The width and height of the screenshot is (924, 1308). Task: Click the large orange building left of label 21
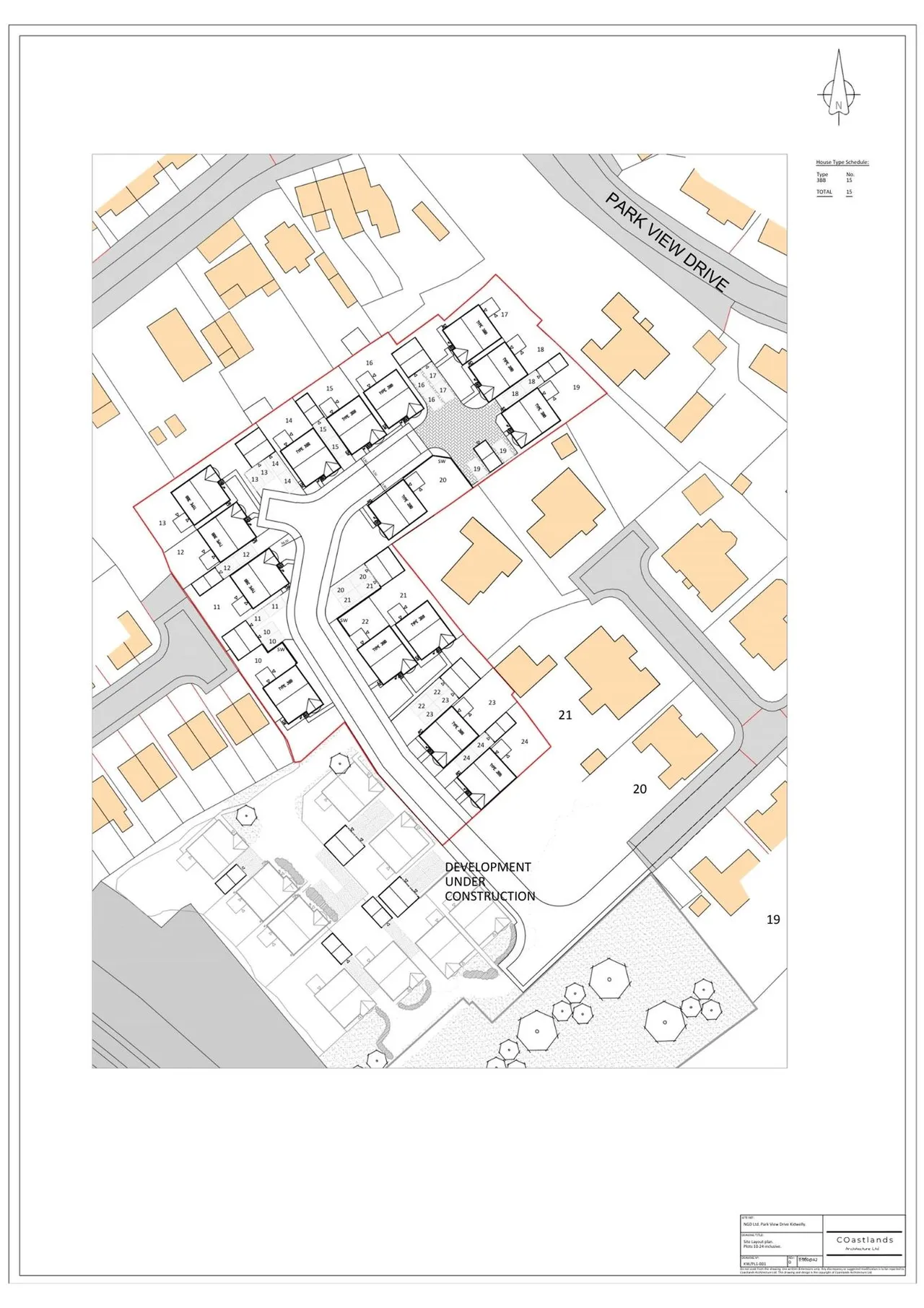point(526,671)
